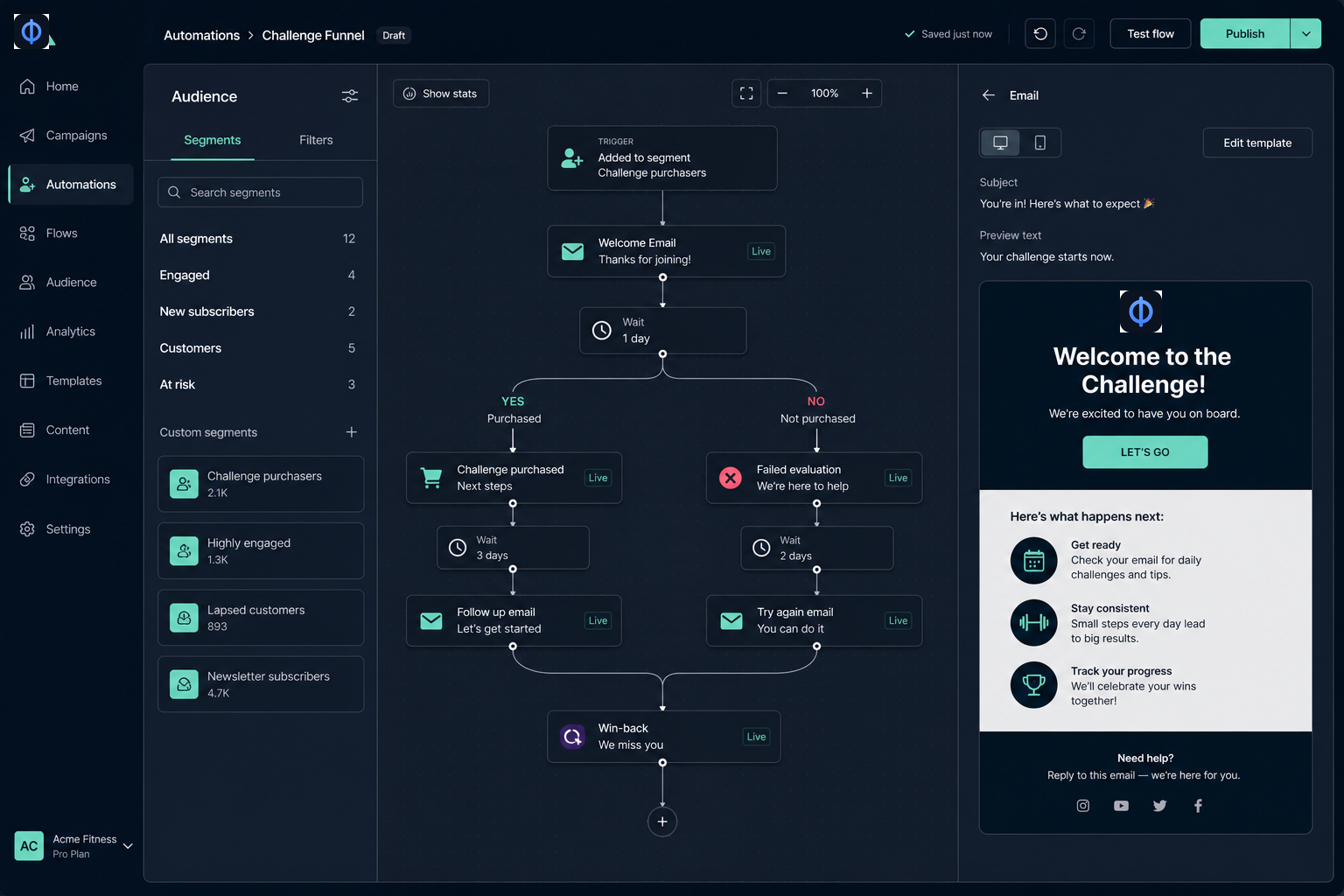The width and height of the screenshot is (1344, 896).
Task: Select the All segments row
Action: tap(260, 239)
